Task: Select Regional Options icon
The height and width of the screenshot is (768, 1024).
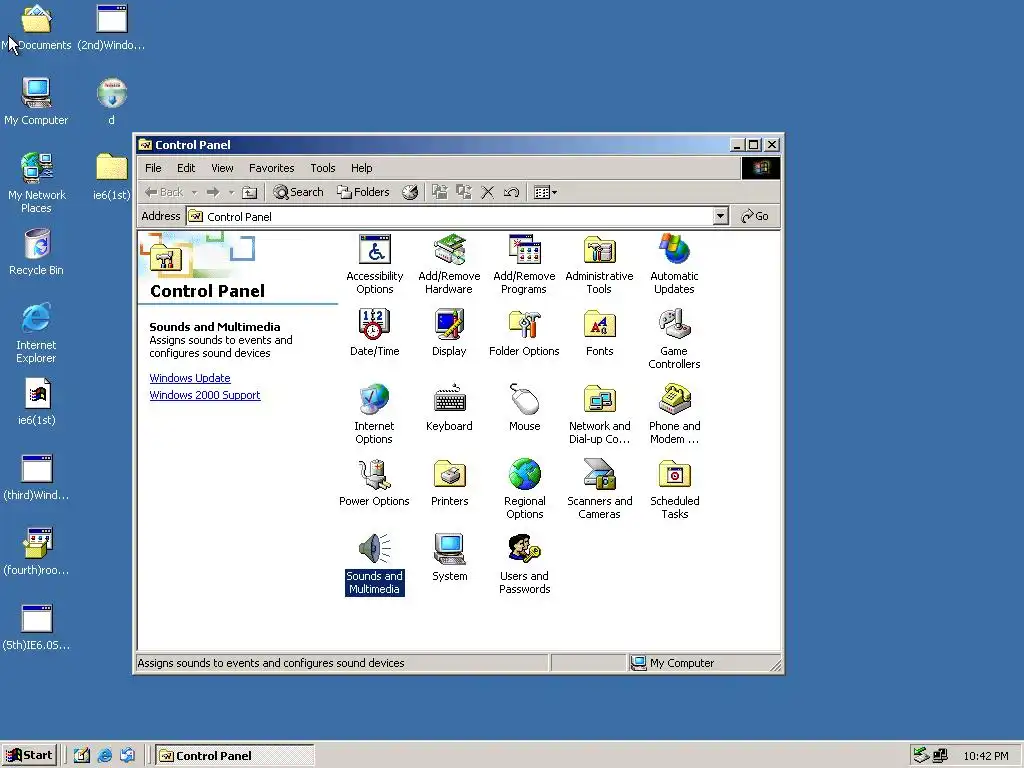Action: [524, 489]
